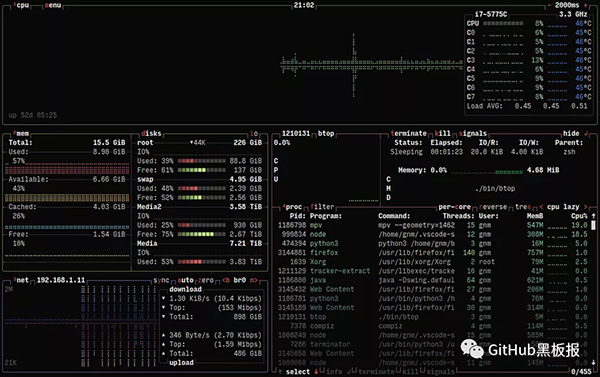Toggle the disks panel header

click(151, 134)
